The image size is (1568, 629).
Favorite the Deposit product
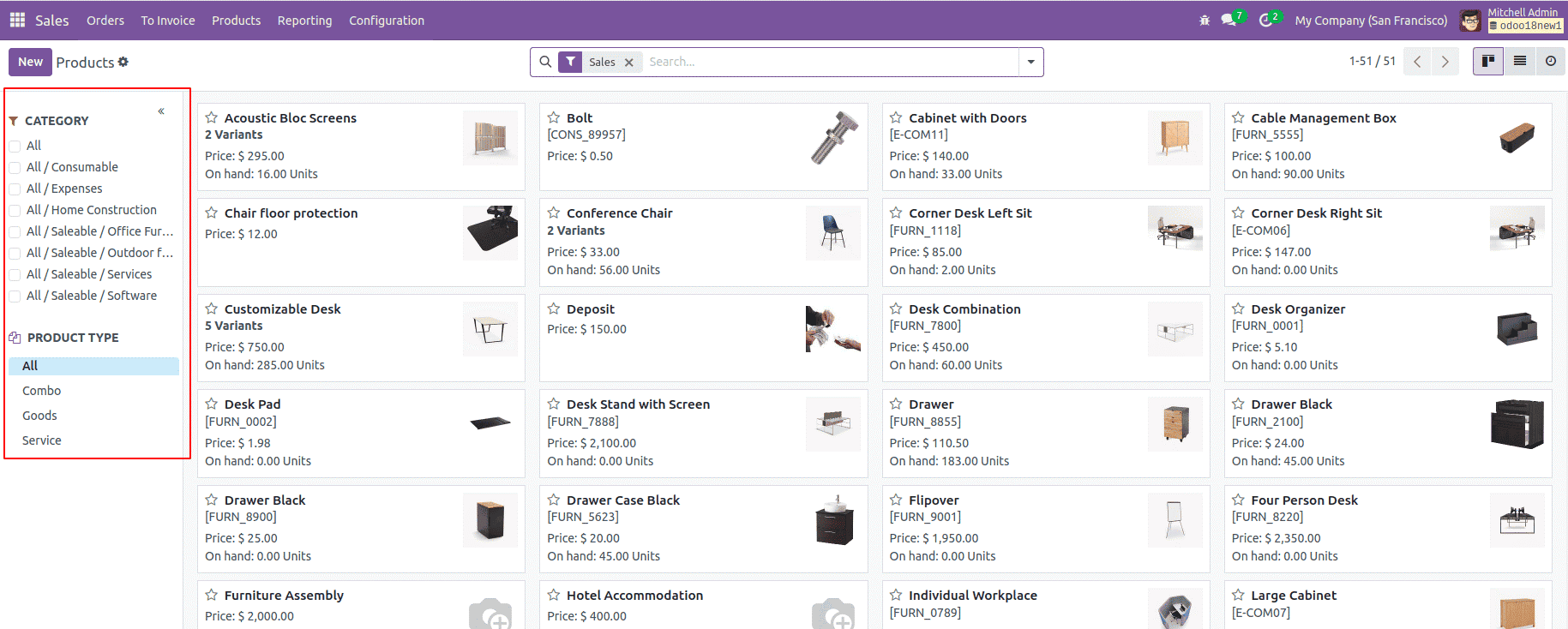(x=554, y=309)
